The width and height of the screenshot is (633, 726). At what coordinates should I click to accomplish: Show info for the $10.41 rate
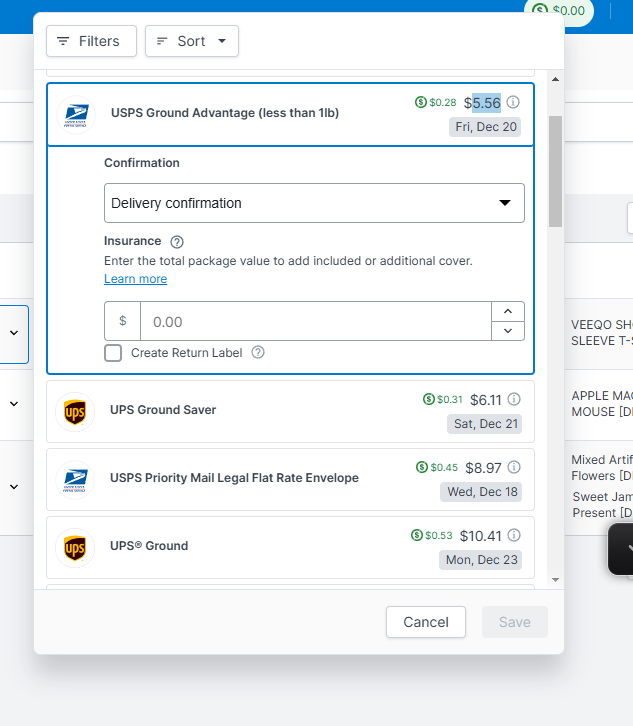coord(514,535)
